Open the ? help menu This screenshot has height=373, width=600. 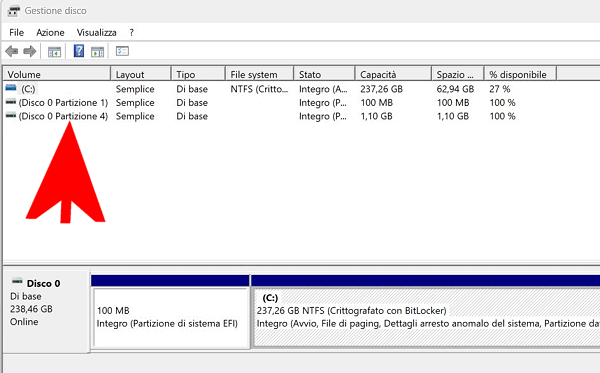(131, 33)
